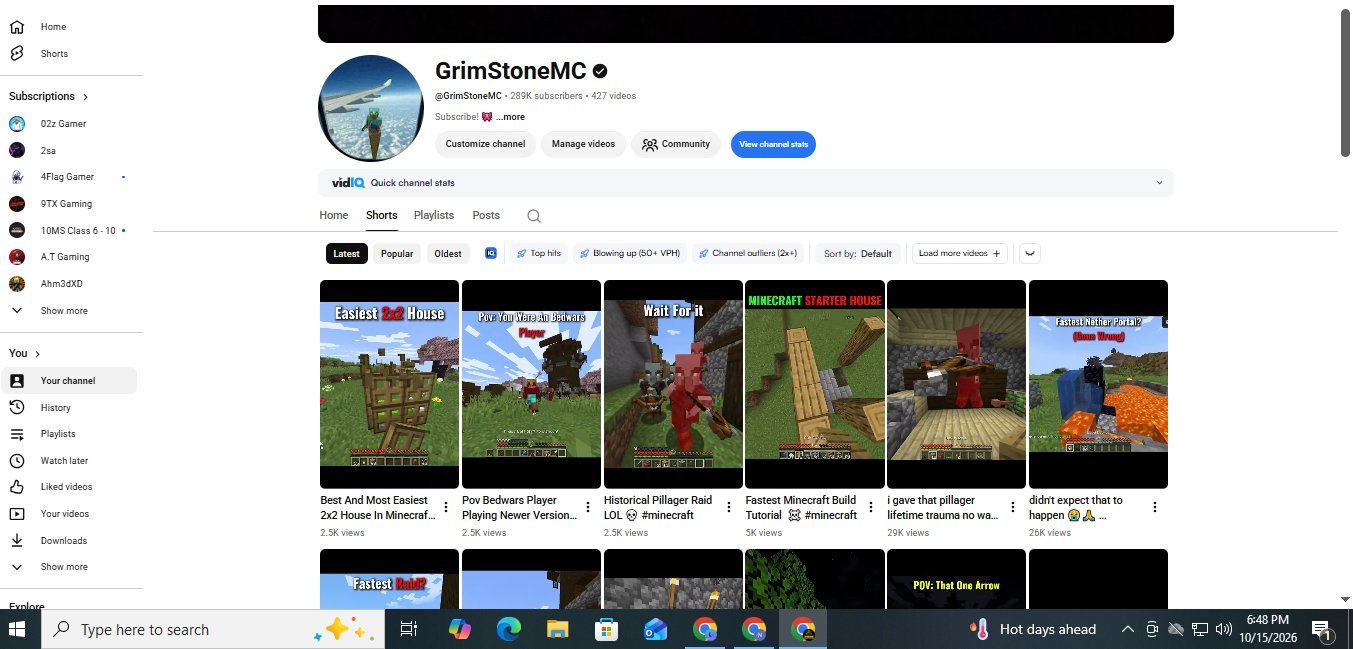Screen dimensions: 1353x649
Task: Open Liked videos
Action: [66, 487]
